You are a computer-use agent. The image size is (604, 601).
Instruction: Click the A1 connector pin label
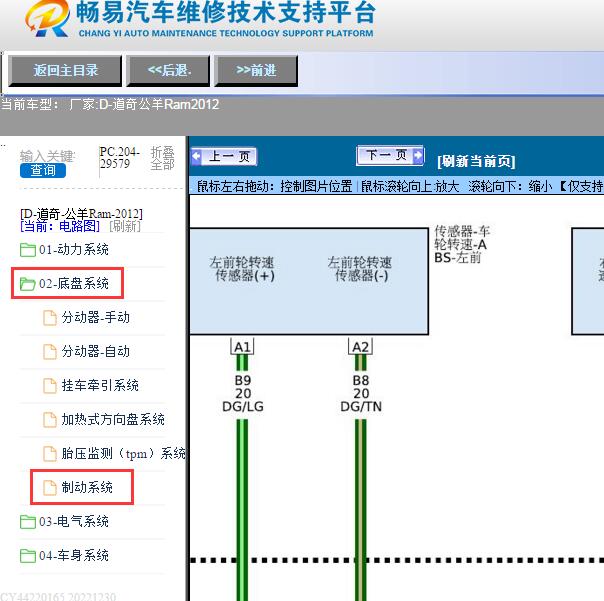tap(242, 347)
